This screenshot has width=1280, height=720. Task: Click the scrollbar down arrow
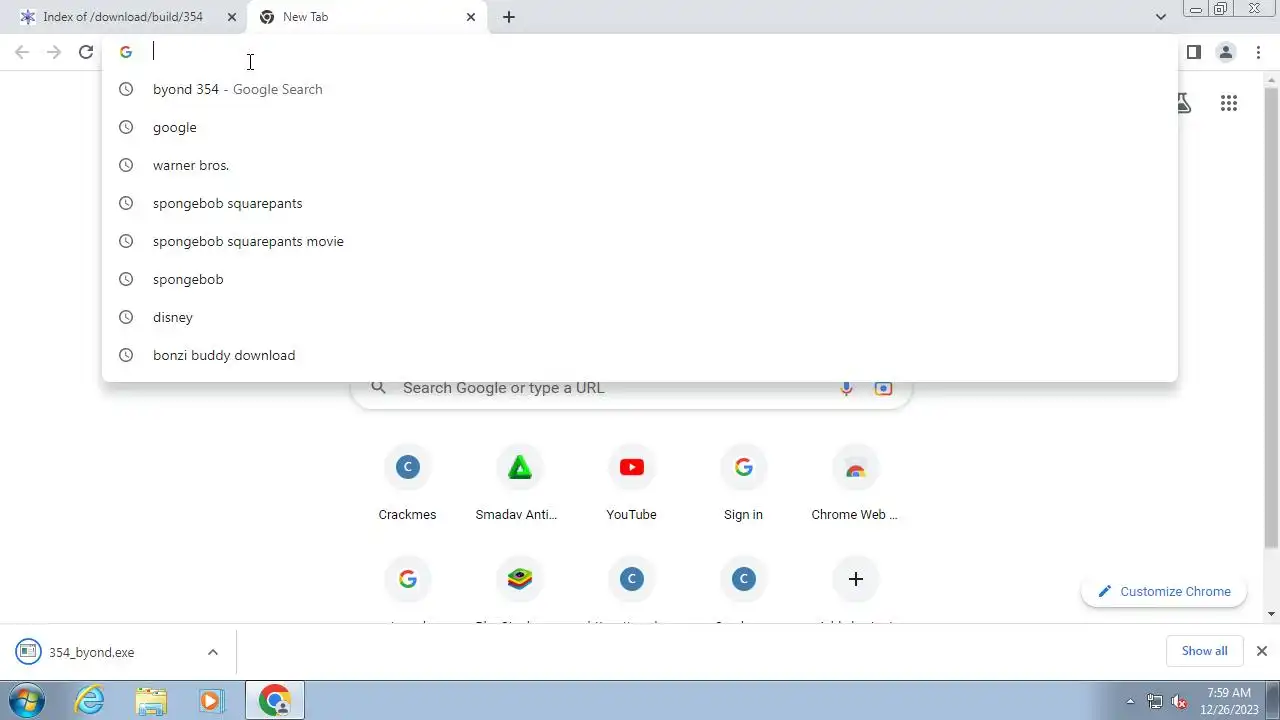click(1272, 614)
